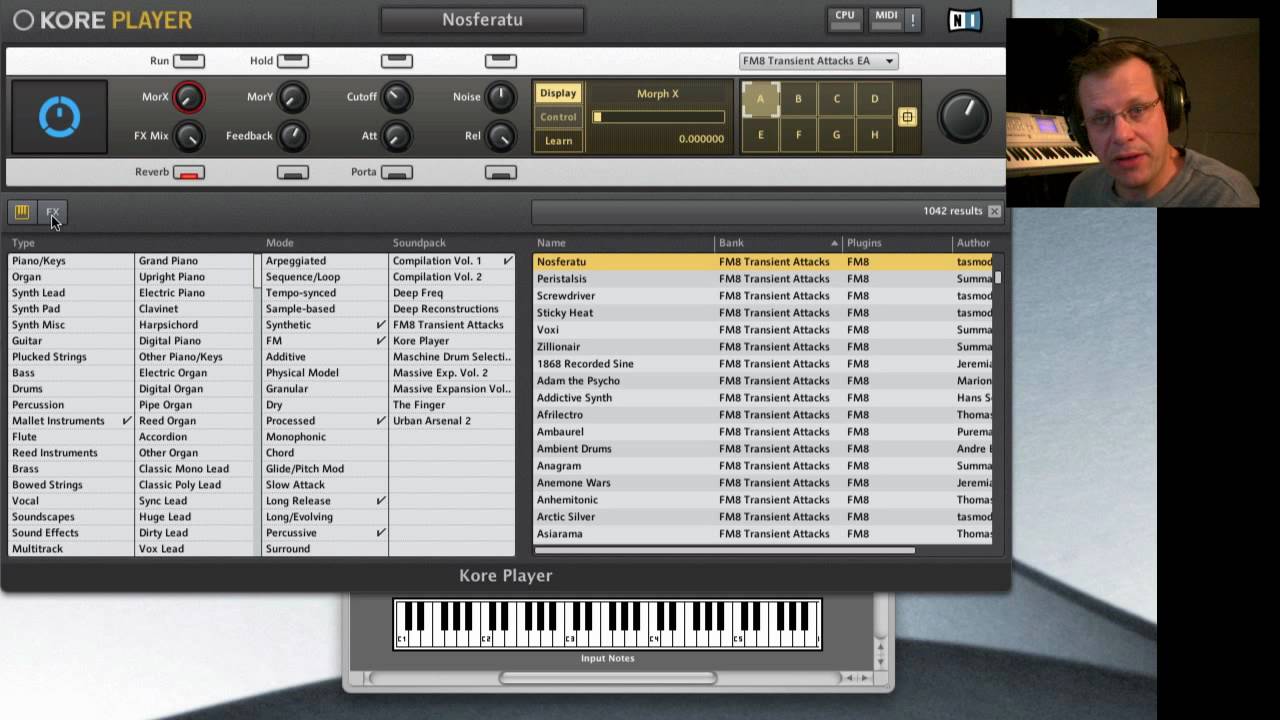Image resolution: width=1280 pixels, height=720 pixels.
Task: Select morph slot B
Action: (798, 99)
